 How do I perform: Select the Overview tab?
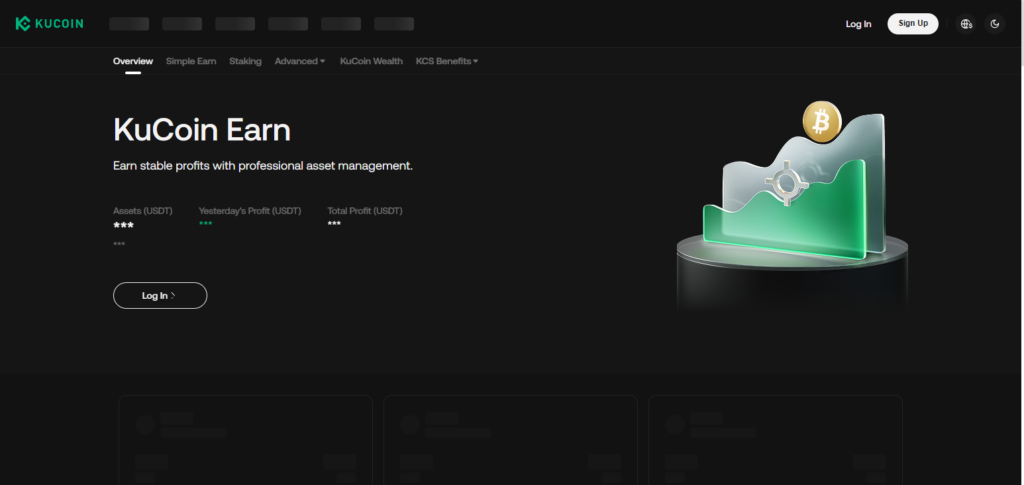[133, 61]
